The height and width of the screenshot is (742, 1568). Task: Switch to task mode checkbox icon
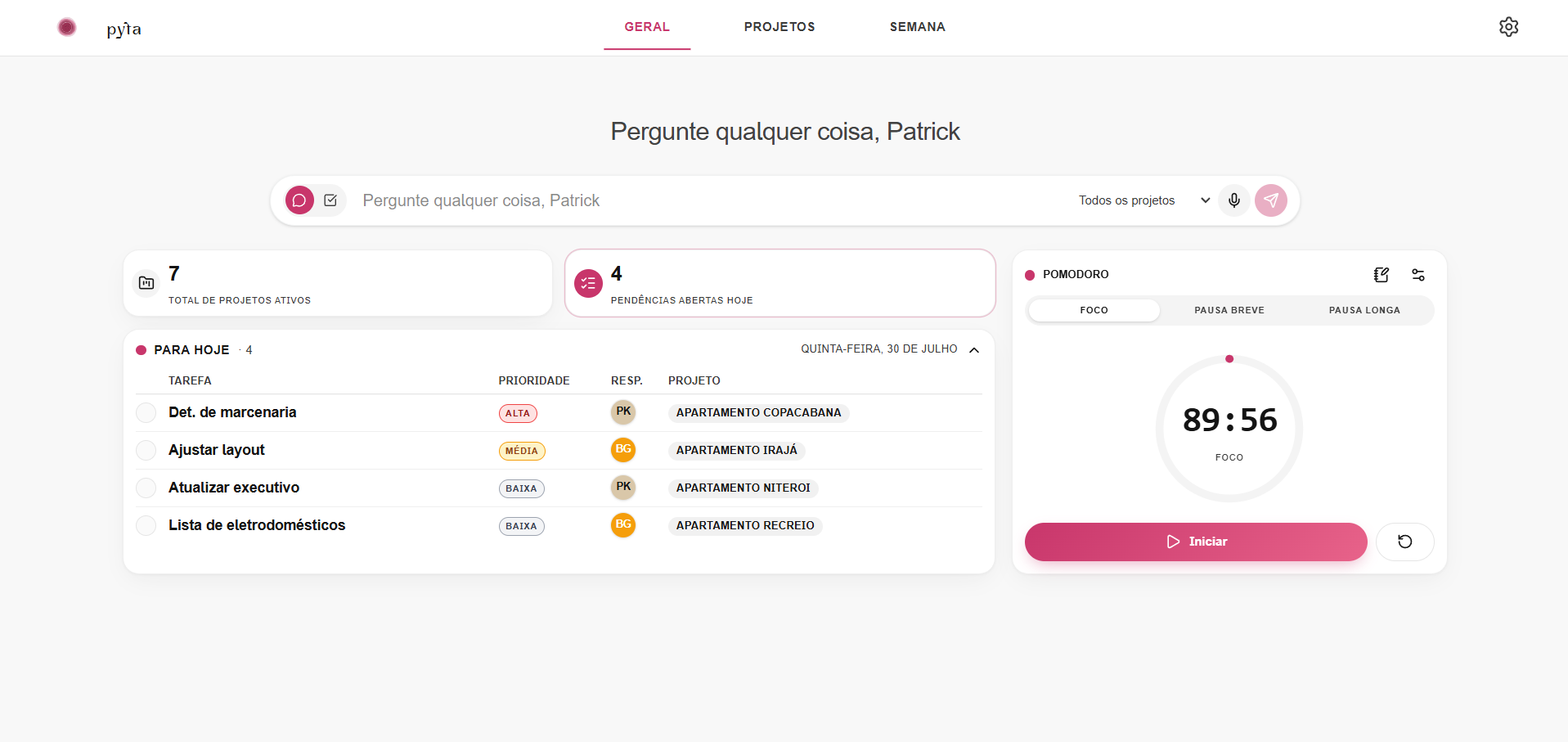point(330,200)
